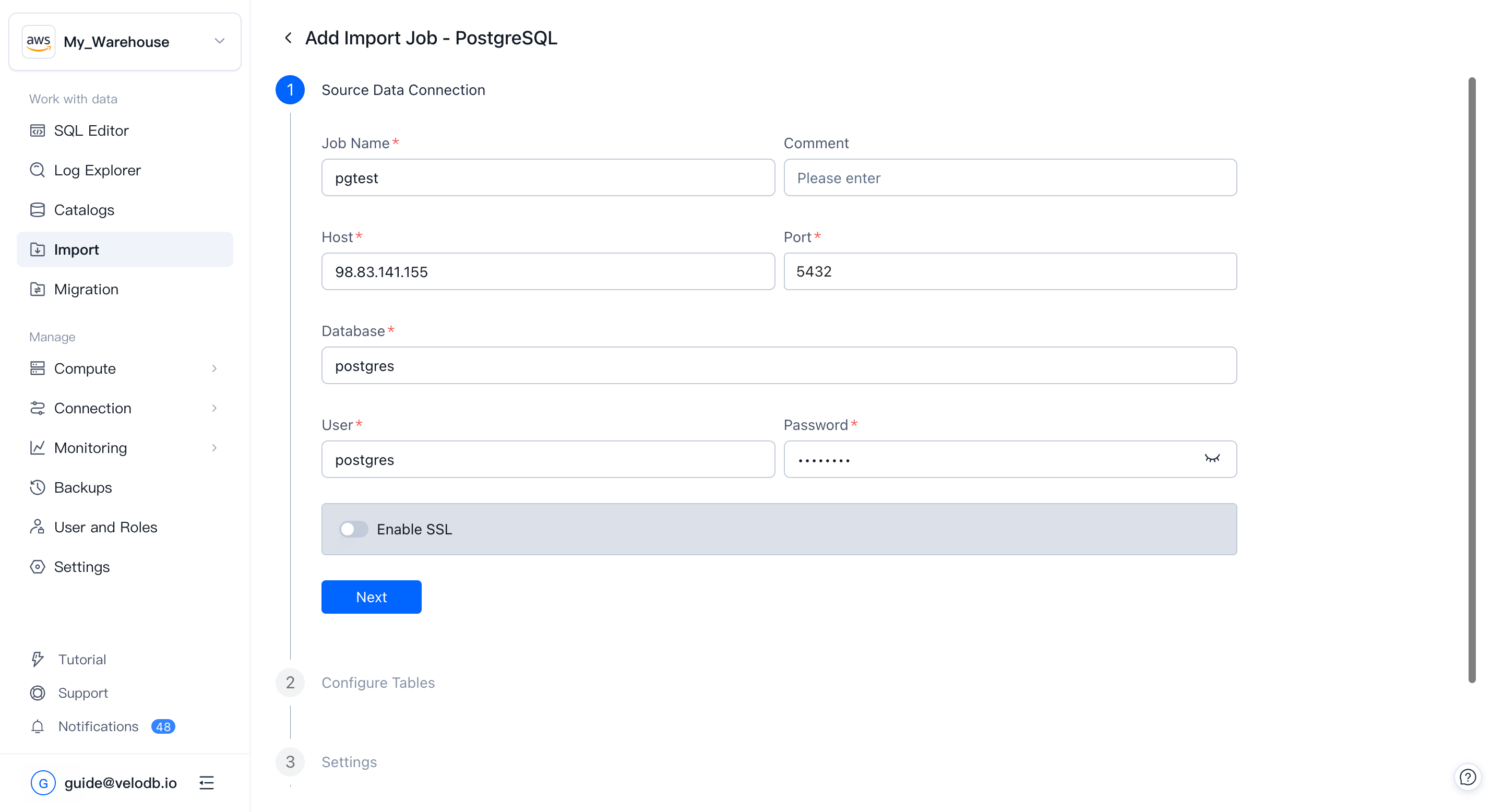Open the help question-mark icon
Screen dimensions: 1503x812
(1468, 777)
